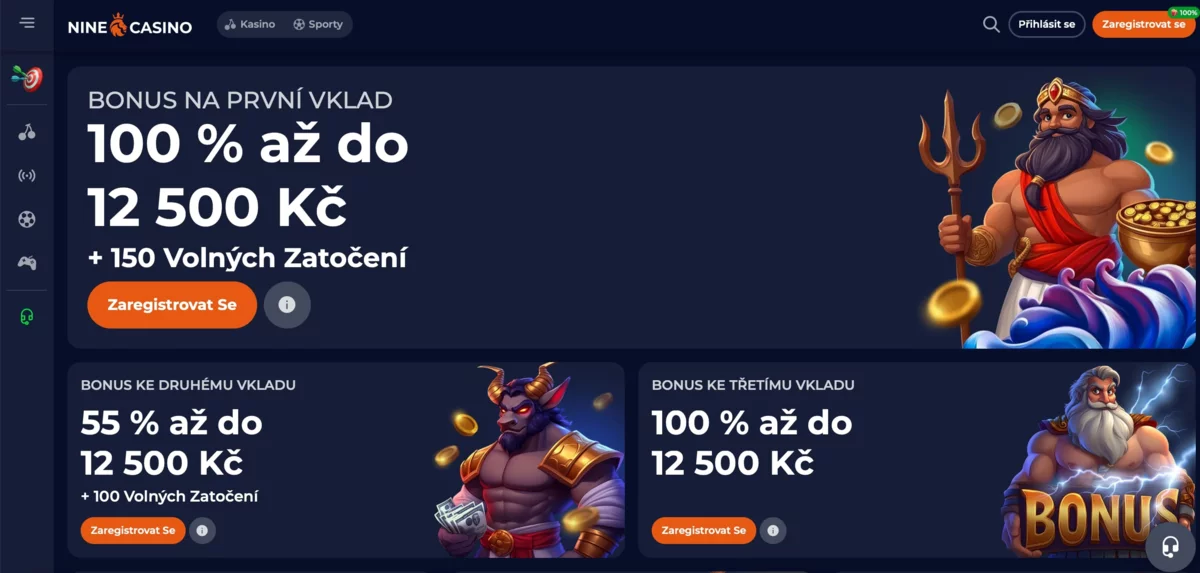Click Zaregistrovat Se on second deposit card

tap(133, 530)
